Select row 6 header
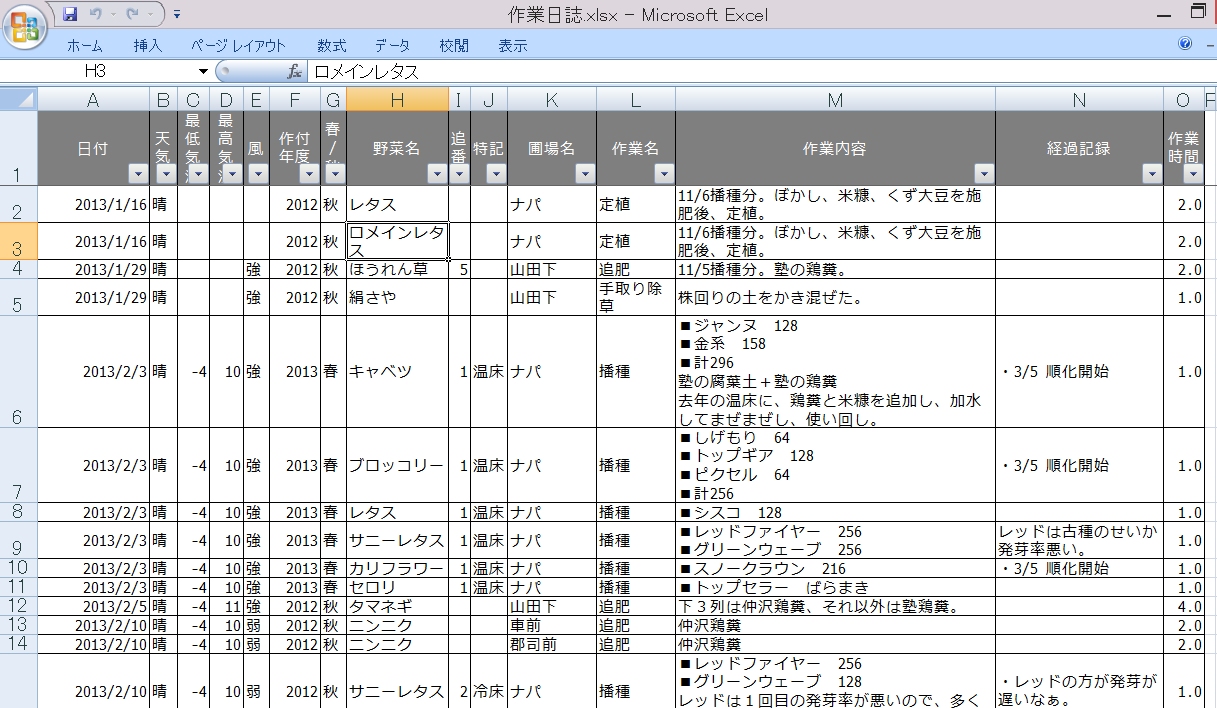 (x=19, y=372)
